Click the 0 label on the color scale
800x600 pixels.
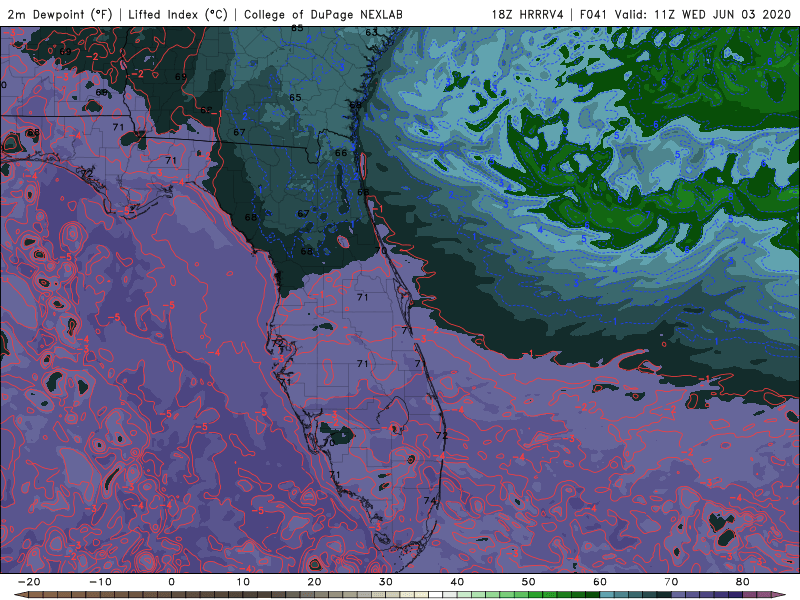[x=171, y=582]
